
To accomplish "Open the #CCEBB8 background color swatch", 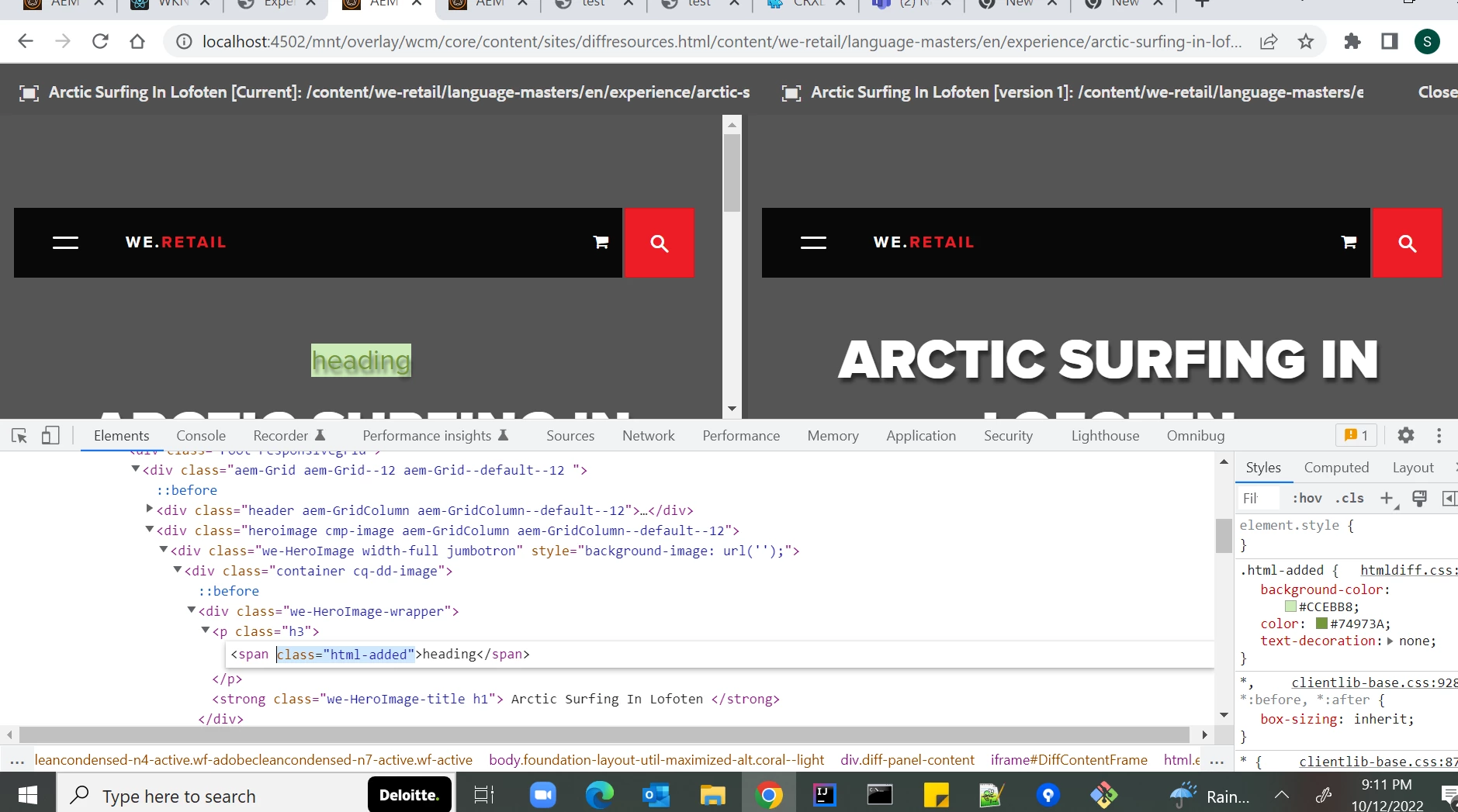I will pyautogui.click(x=1290, y=606).
